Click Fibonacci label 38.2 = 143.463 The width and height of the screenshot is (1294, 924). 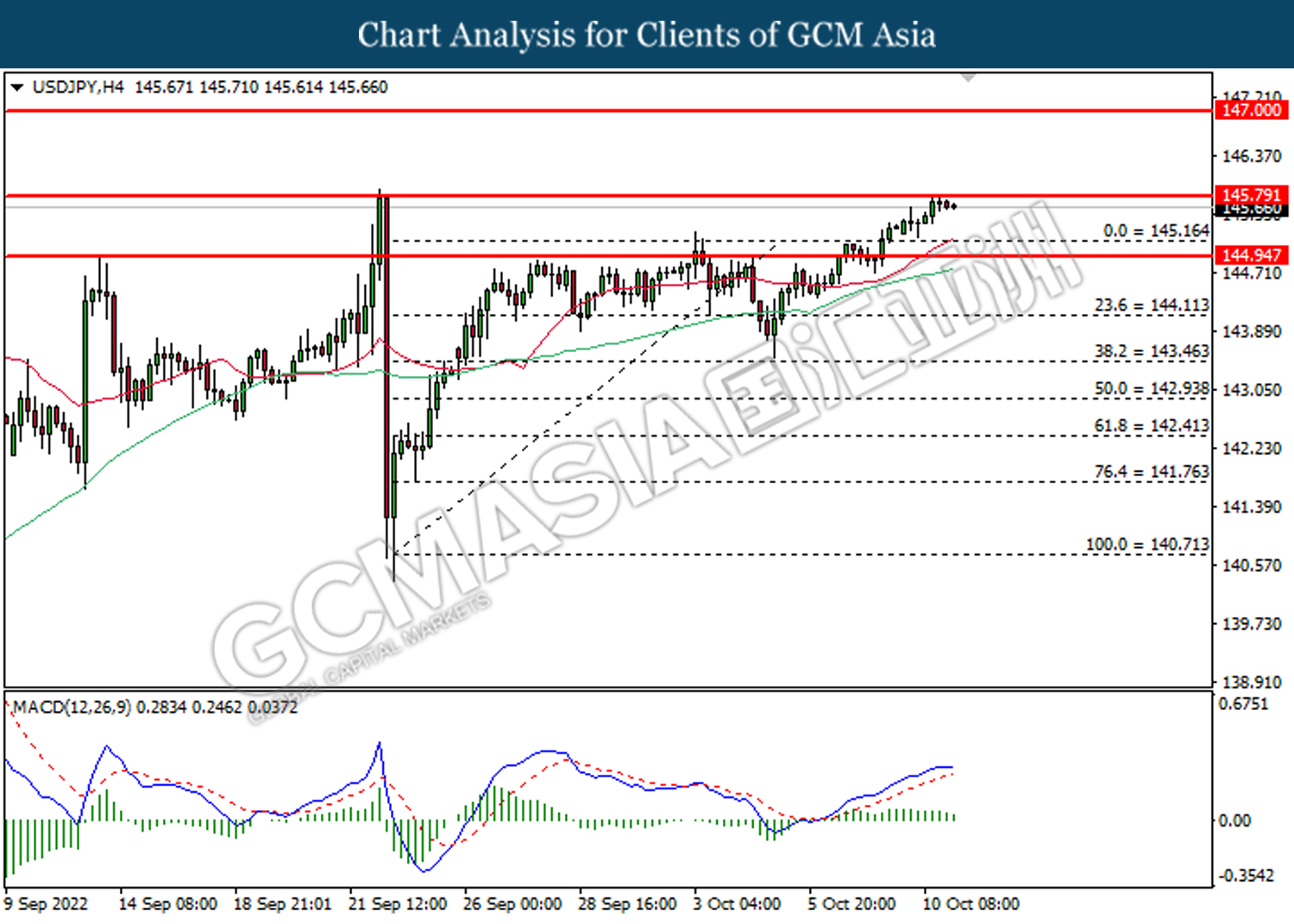click(x=1152, y=351)
